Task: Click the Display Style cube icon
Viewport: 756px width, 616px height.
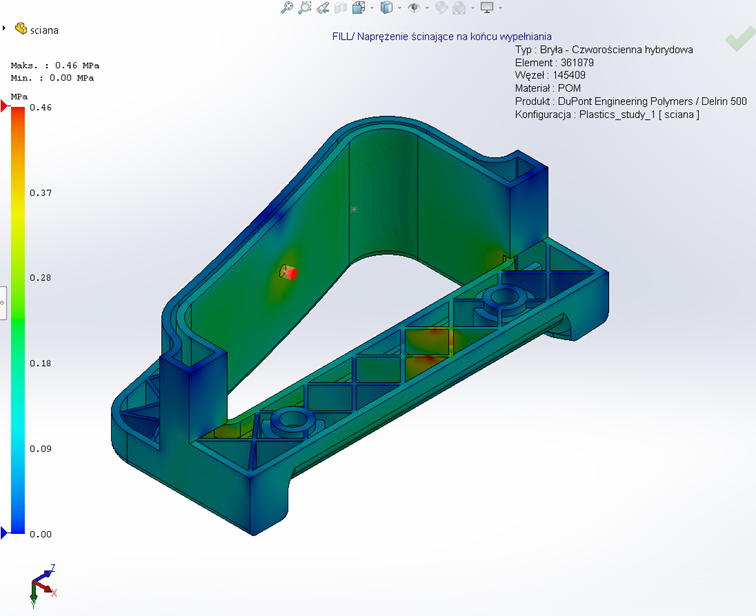Action: [x=386, y=8]
